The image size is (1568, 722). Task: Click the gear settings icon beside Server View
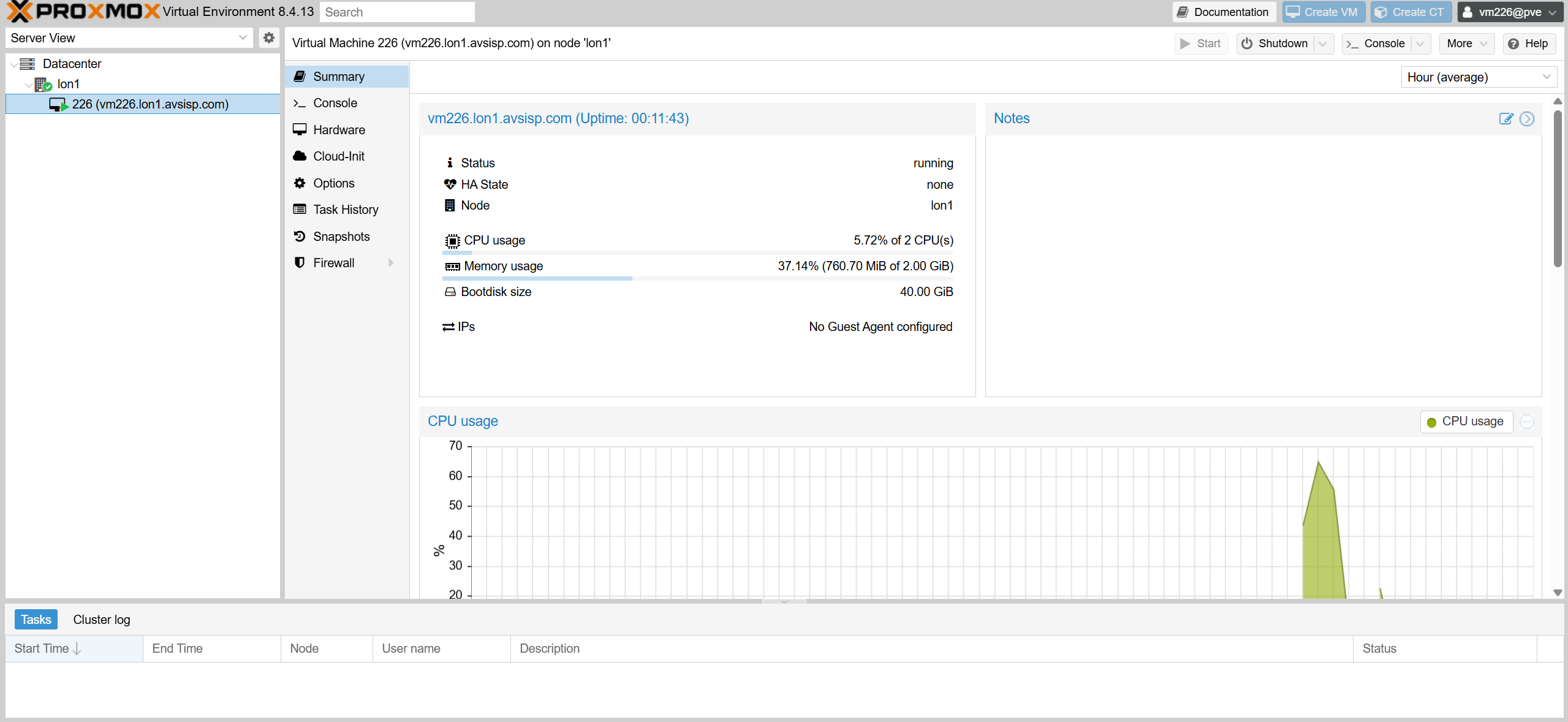(x=268, y=38)
